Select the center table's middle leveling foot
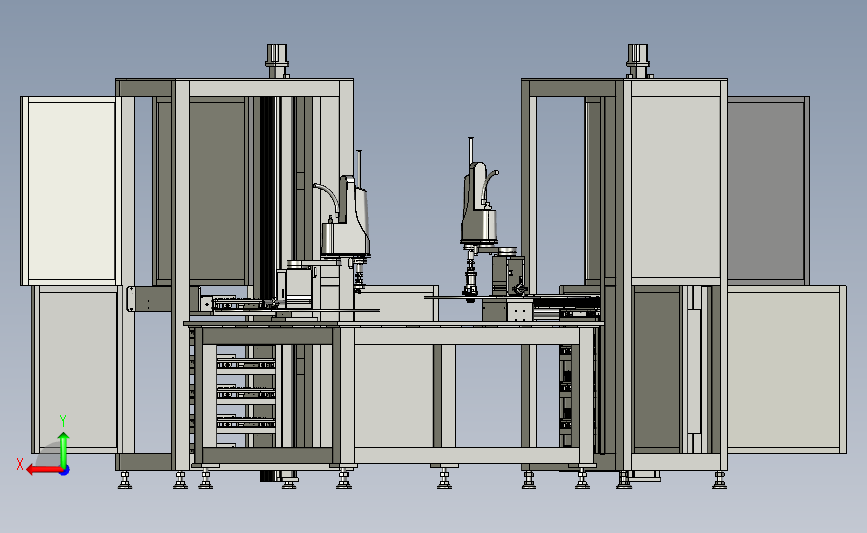Image resolution: width=867 pixels, height=533 pixels. [x=444, y=478]
